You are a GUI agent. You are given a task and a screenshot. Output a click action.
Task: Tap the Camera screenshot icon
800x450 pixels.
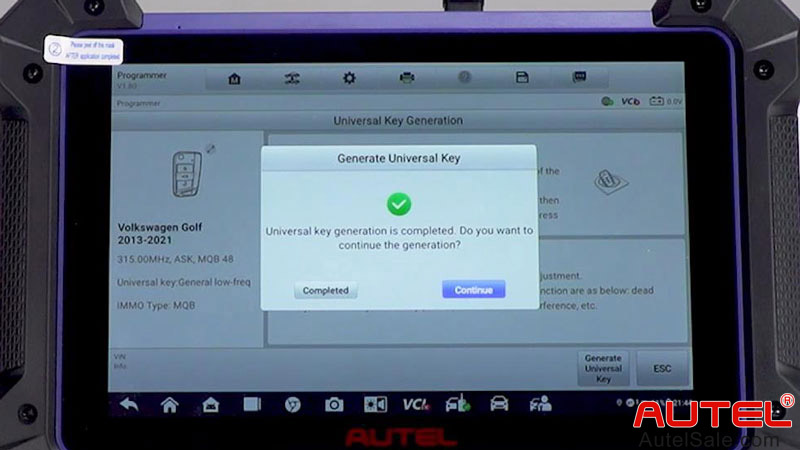coord(334,405)
